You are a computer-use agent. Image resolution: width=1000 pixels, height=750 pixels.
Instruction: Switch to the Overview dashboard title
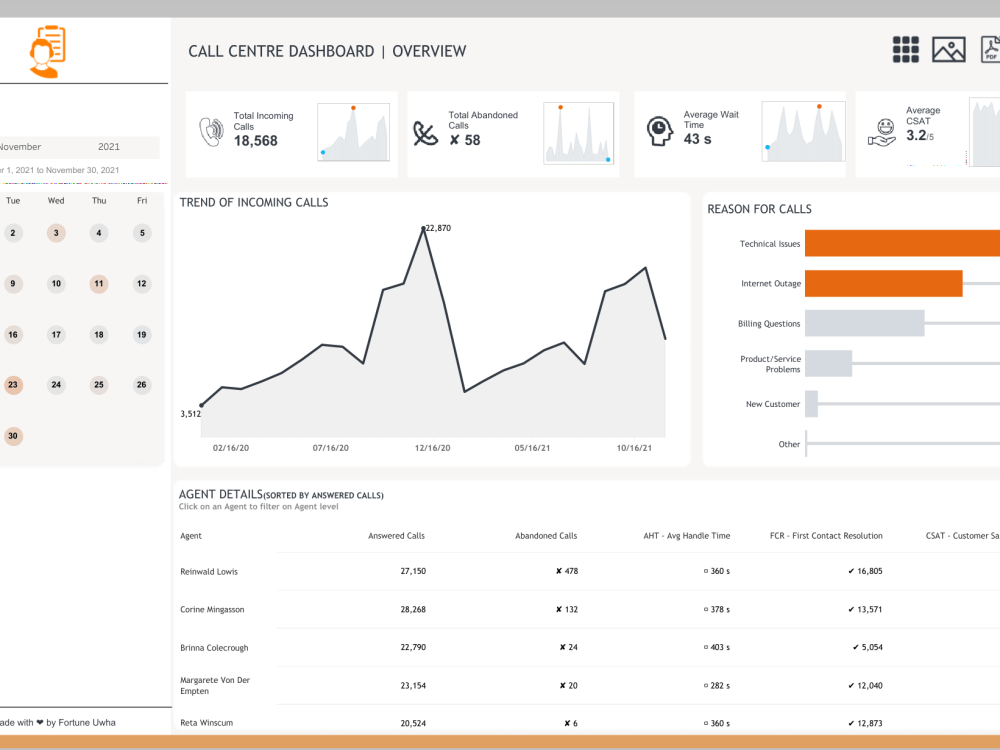pos(430,51)
